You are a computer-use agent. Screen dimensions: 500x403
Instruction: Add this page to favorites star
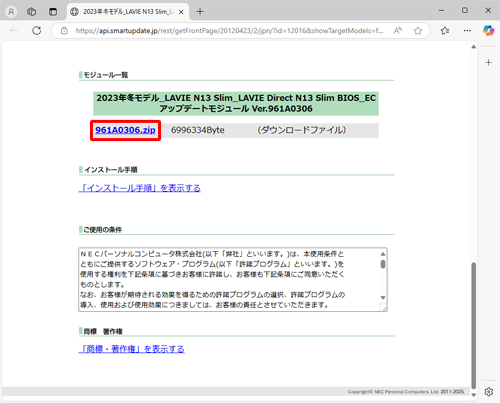pyautogui.click(x=418, y=31)
